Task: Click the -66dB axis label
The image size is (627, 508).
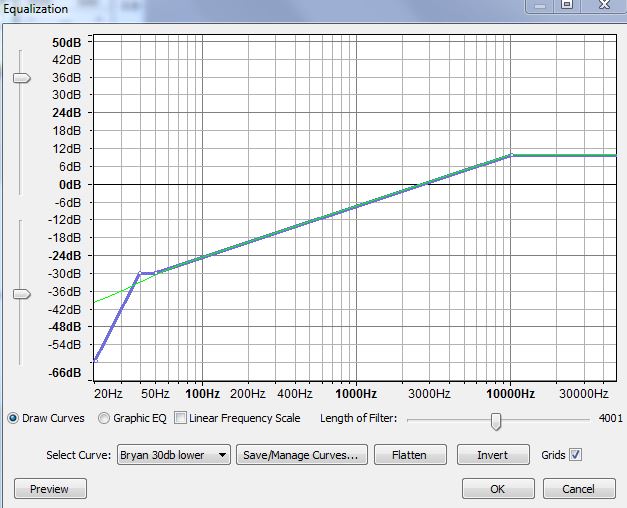Action: point(65,373)
